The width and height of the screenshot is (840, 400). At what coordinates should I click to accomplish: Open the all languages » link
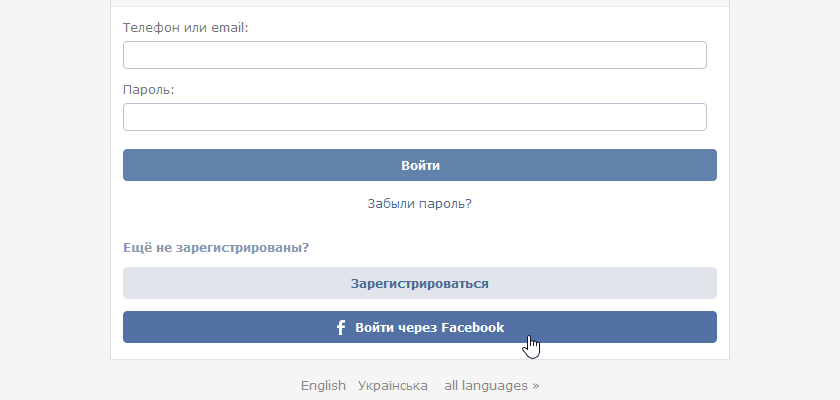[492, 386]
